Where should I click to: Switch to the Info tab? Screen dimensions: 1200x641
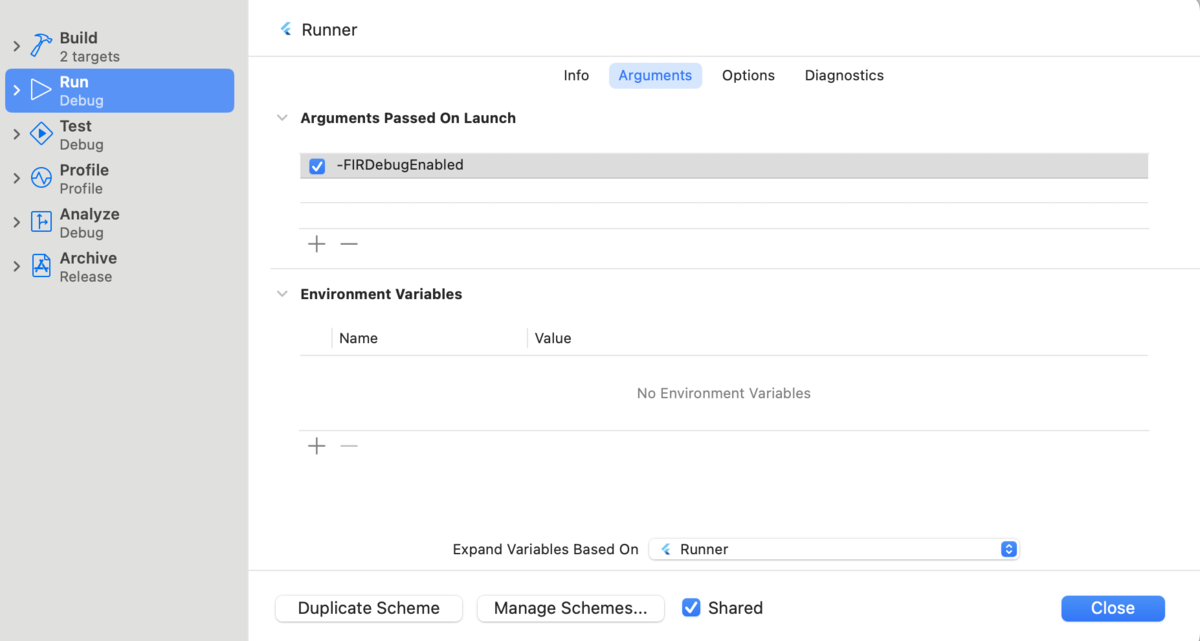point(576,75)
